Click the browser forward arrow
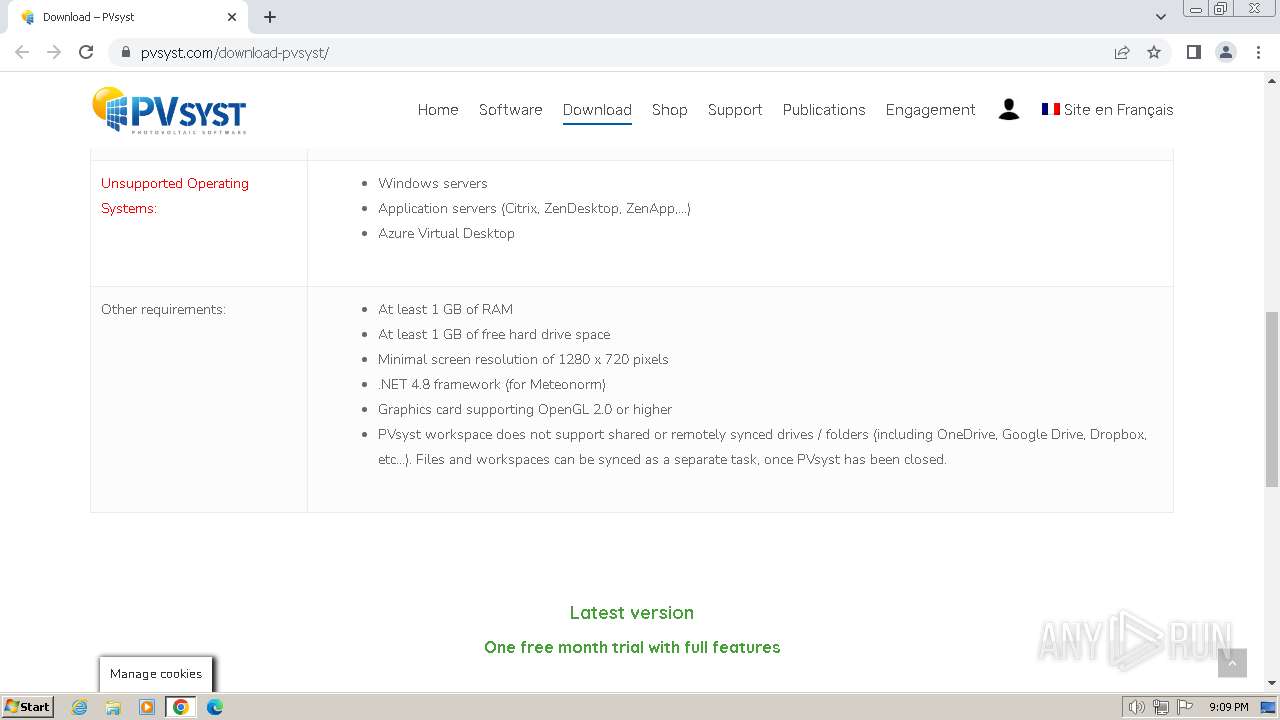Viewport: 1280px width, 720px height. tap(54, 52)
